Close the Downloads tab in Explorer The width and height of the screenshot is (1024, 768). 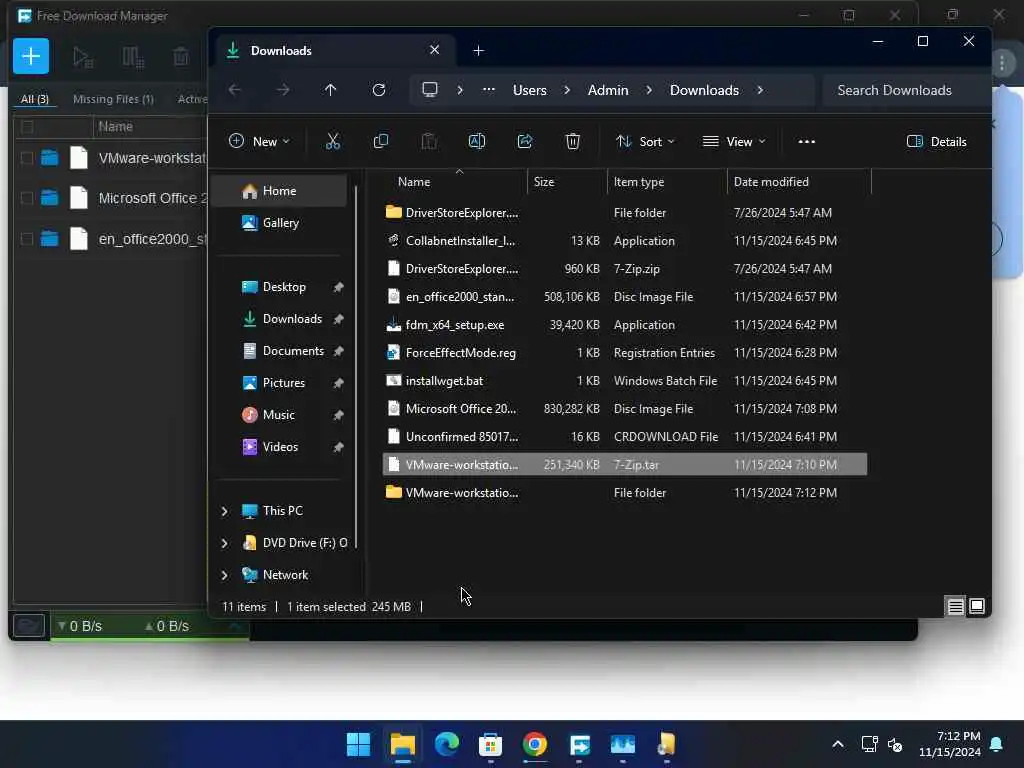click(434, 50)
